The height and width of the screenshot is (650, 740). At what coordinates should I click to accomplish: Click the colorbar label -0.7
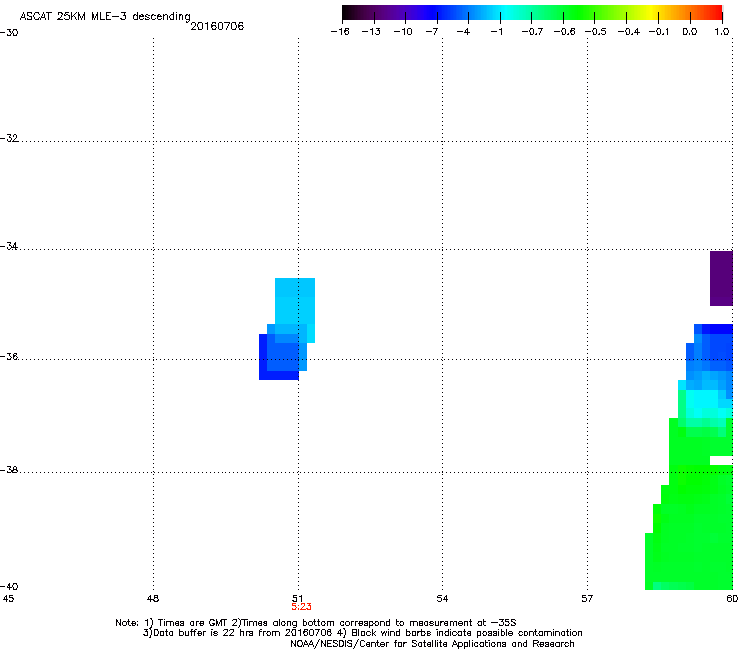(x=532, y=32)
